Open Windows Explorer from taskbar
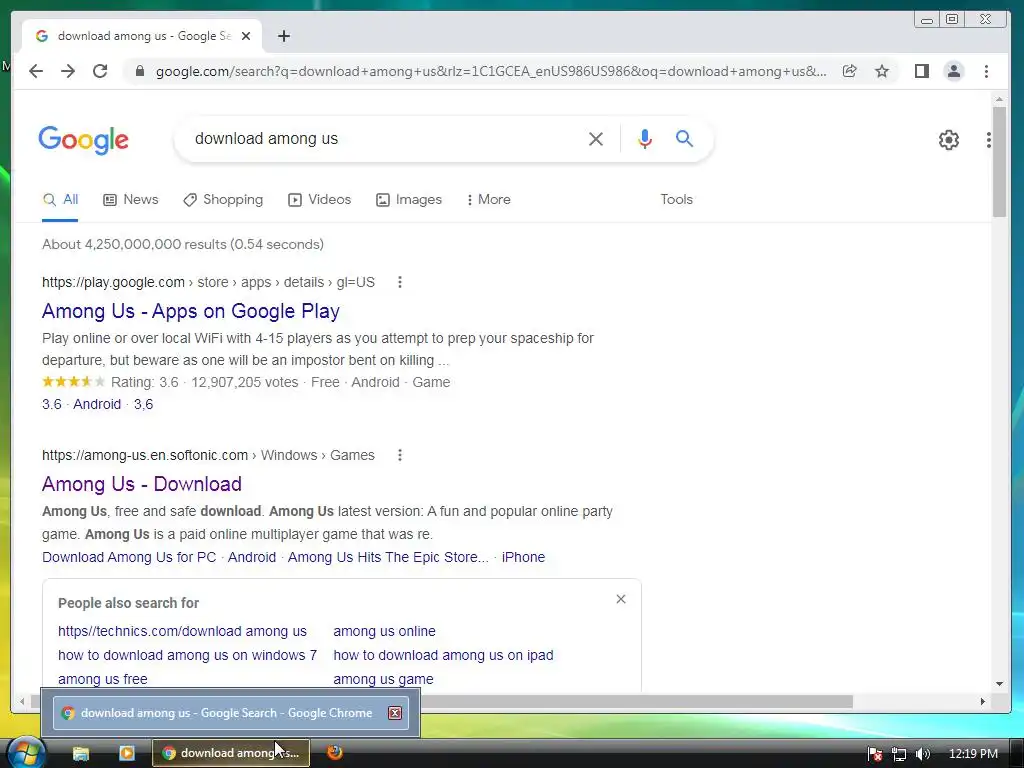 [x=80, y=753]
